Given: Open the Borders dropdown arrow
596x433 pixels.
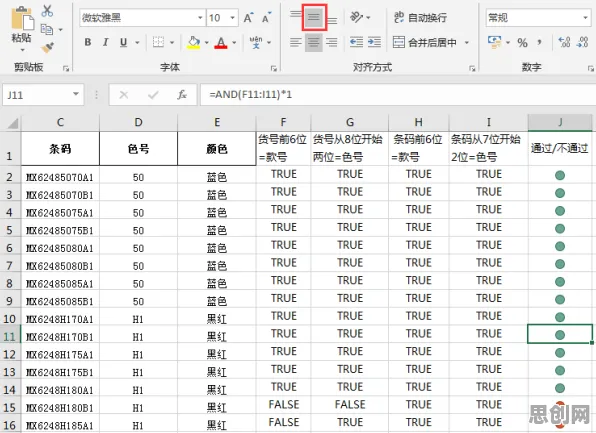Looking at the screenshot, I should pyautogui.click(x=172, y=42).
